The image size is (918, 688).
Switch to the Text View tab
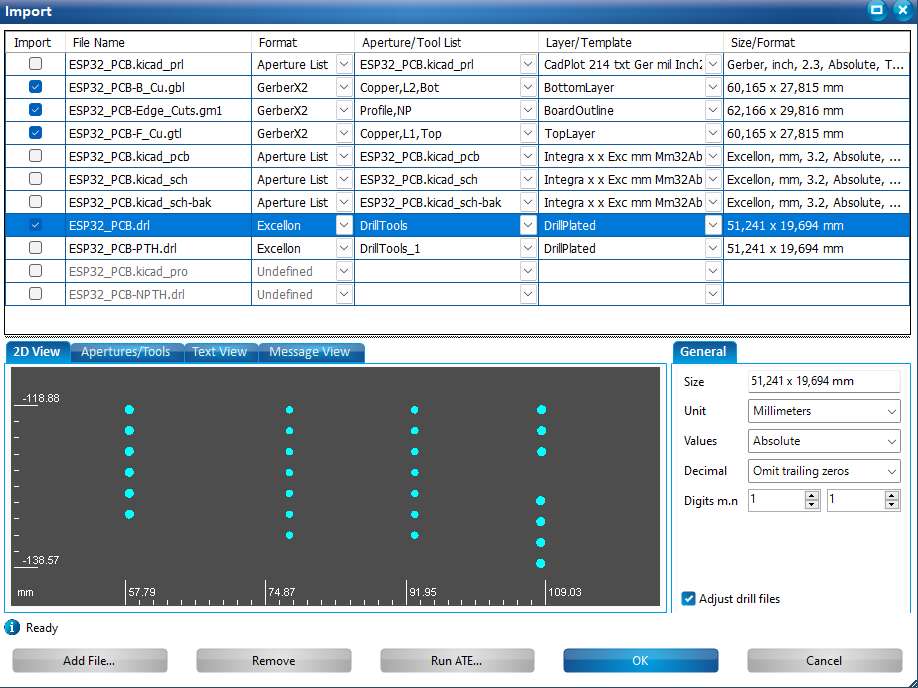pos(220,352)
